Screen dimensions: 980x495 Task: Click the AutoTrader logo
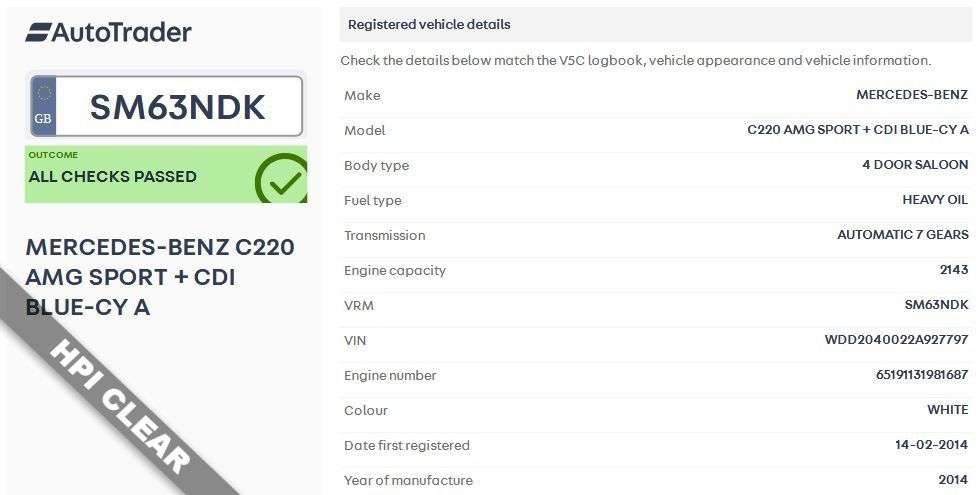point(108,32)
